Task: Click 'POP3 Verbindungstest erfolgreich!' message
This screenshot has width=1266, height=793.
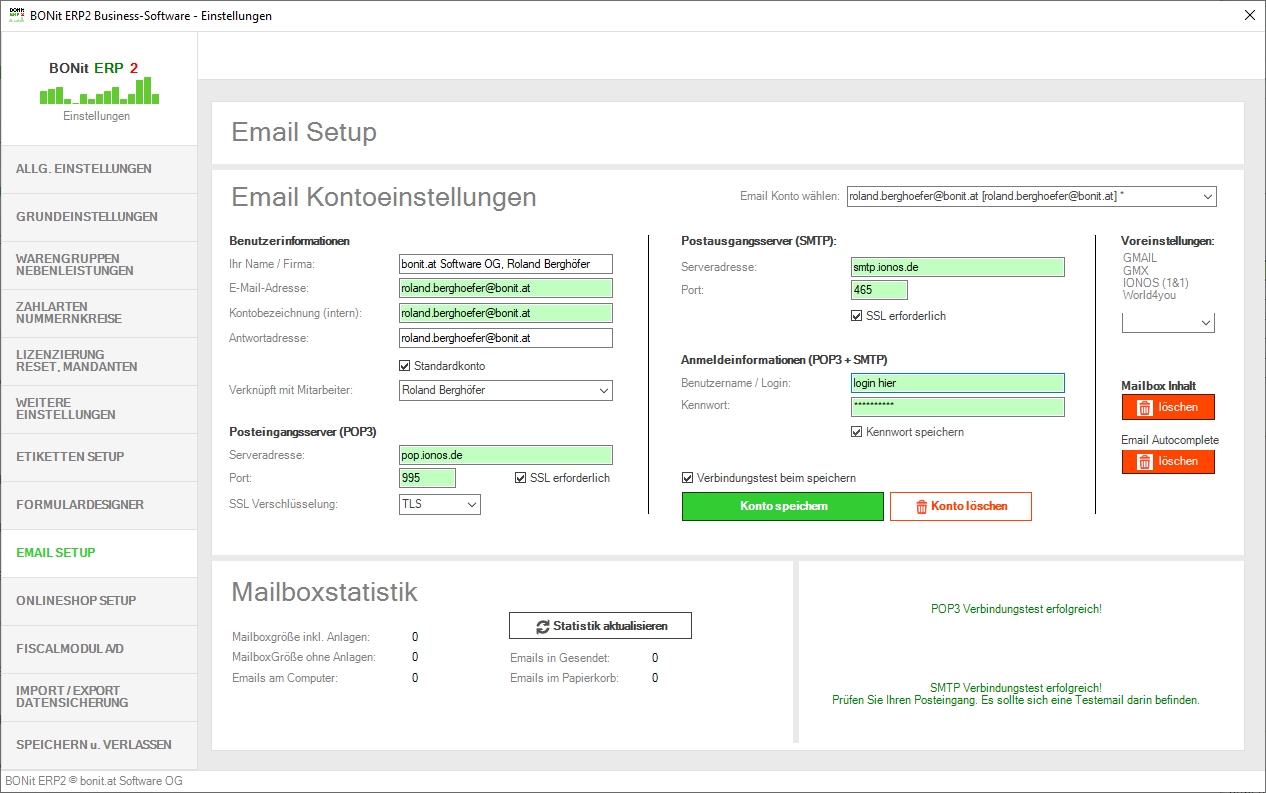Action: click(1016, 608)
